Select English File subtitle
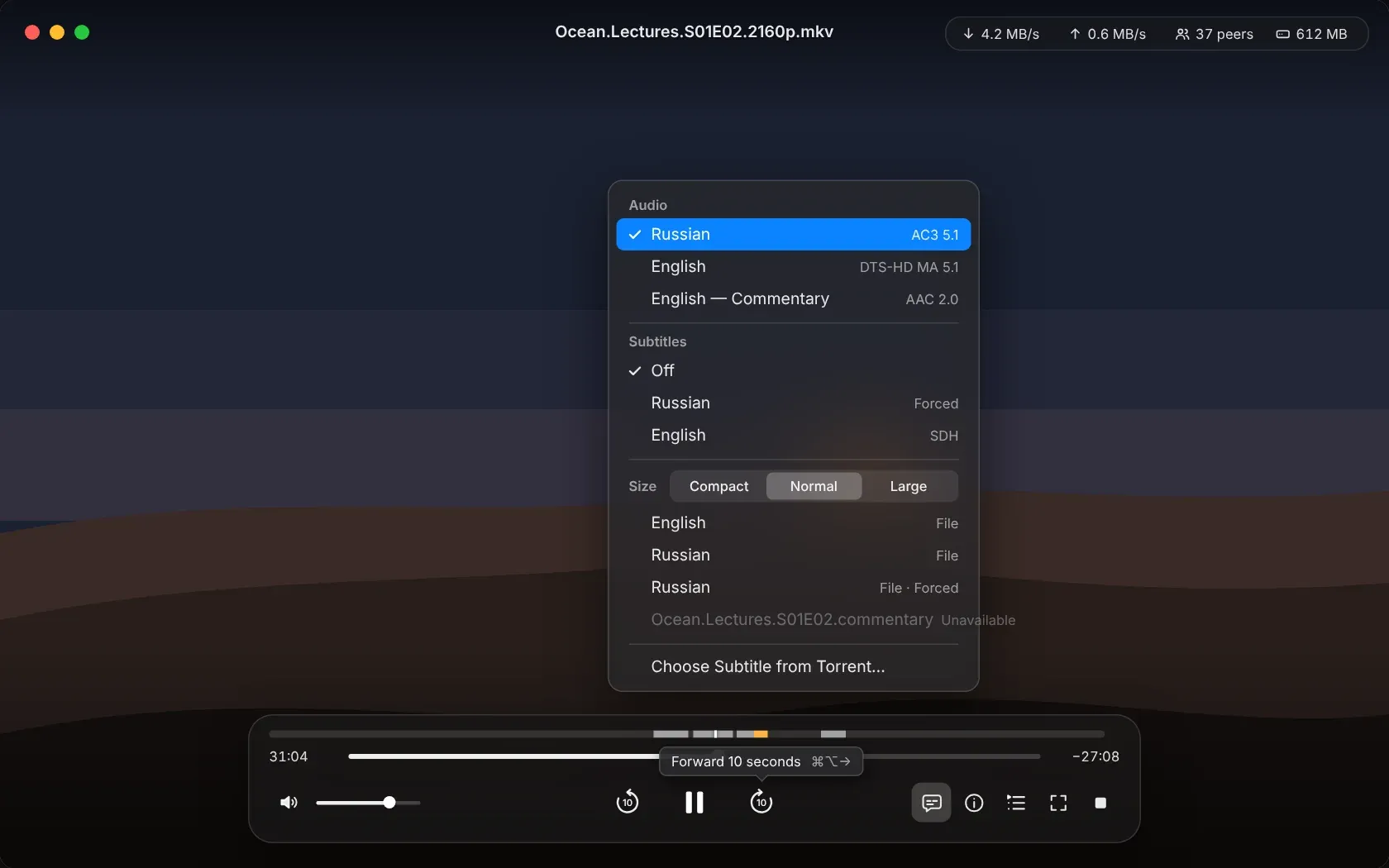The width and height of the screenshot is (1389, 868). point(794,522)
